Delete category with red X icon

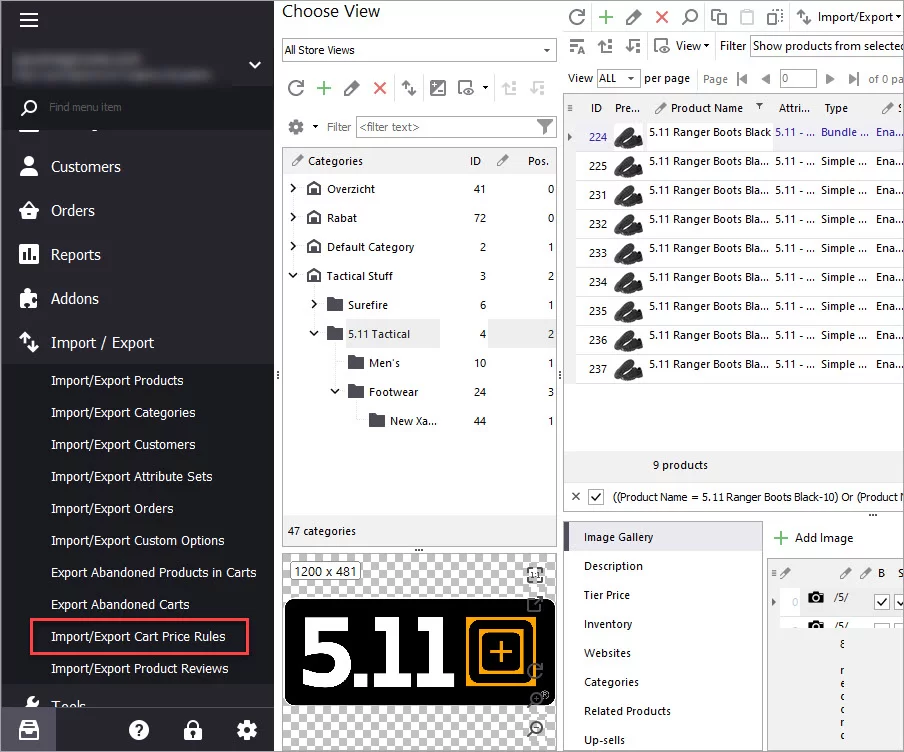click(x=380, y=88)
